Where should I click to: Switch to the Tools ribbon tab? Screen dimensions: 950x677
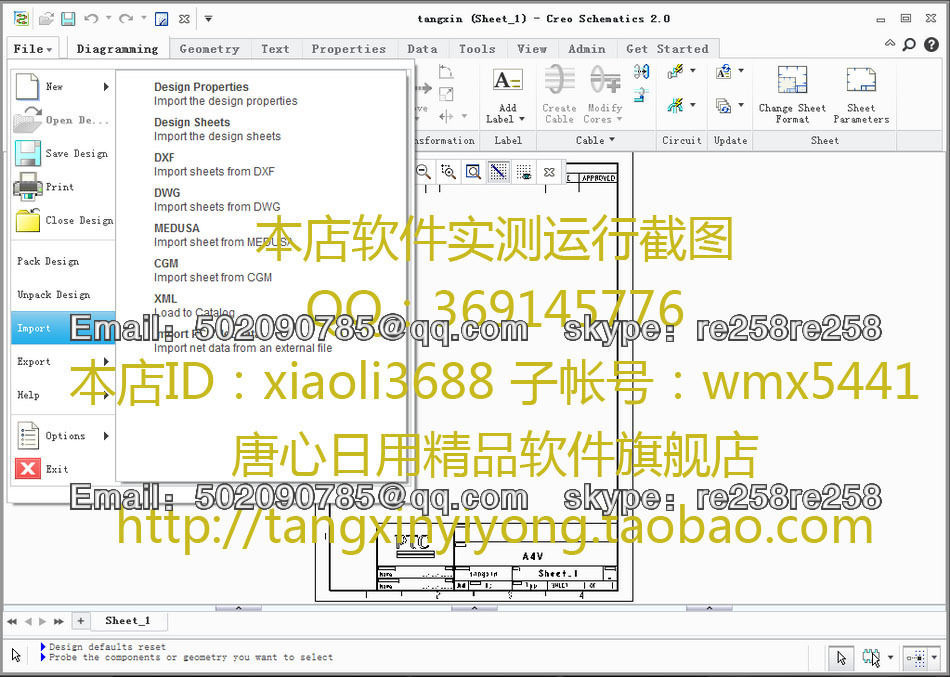click(x=477, y=49)
